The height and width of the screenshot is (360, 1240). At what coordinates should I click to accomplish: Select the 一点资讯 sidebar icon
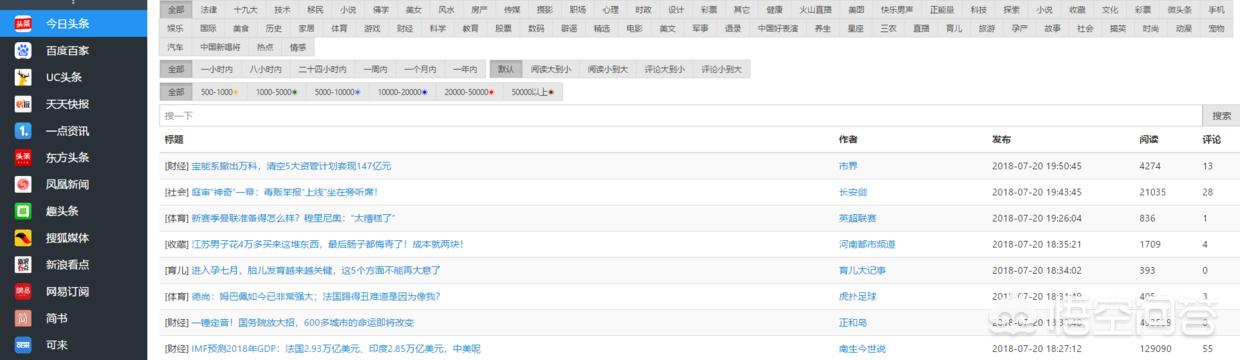click(x=22, y=130)
